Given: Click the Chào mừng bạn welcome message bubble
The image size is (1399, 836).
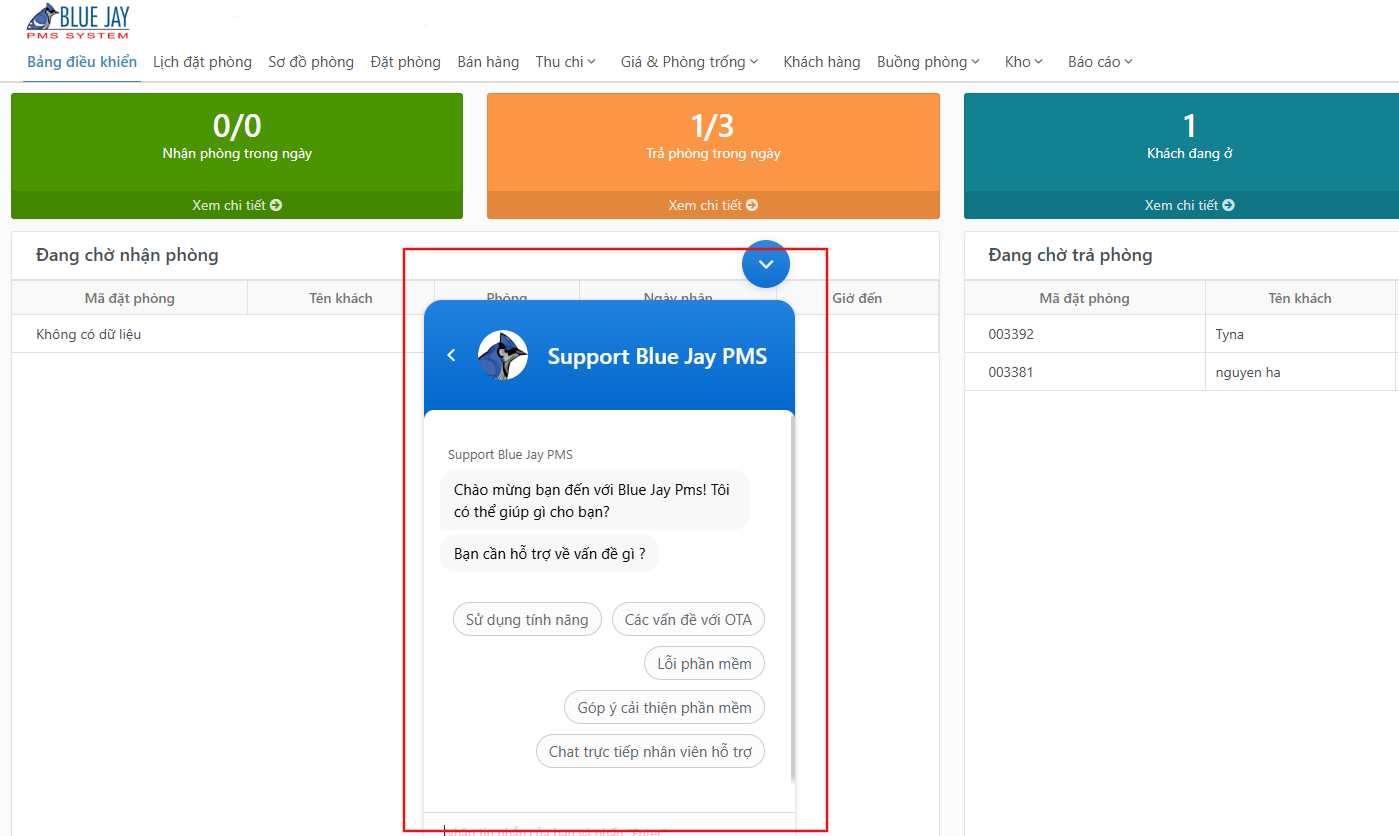Looking at the screenshot, I should coord(594,500).
